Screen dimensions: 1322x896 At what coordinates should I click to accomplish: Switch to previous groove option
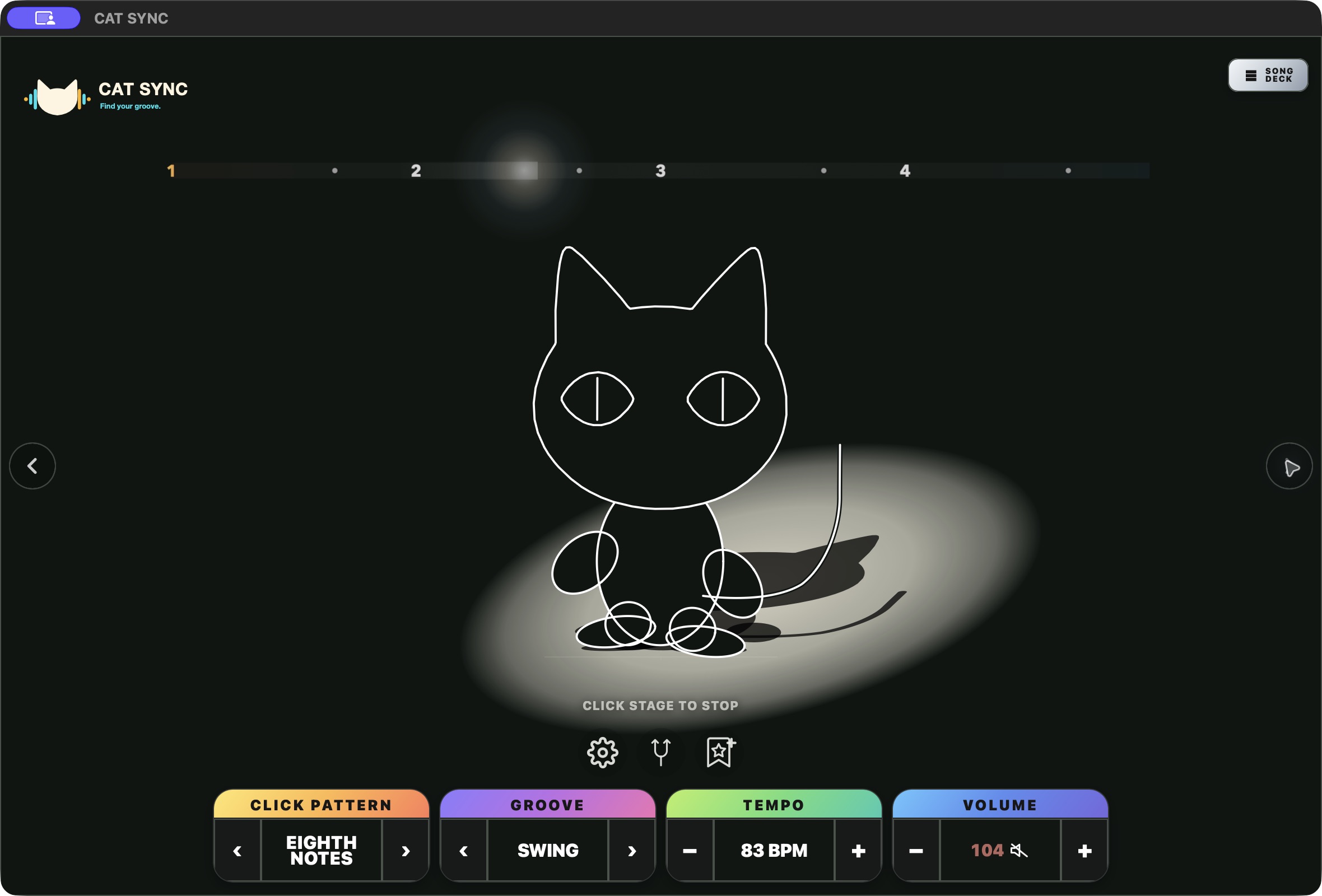coord(464,851)
